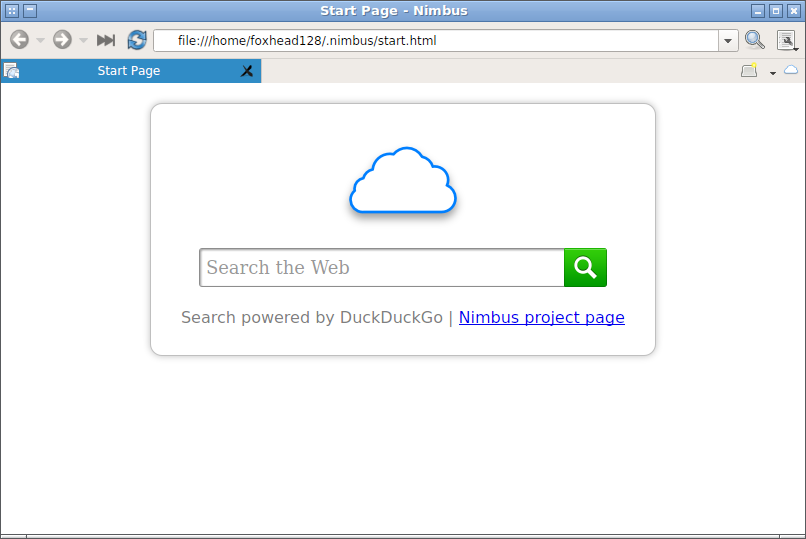Reload the page with the refresh icon
This screenshot has width=806, height=539.
click(x=137, y=40)
